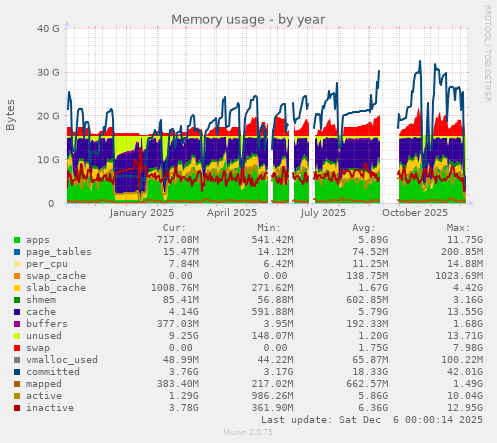
Task: Click the 'committed' legend label
Action: pyautogui.click(x=53, y=372)
